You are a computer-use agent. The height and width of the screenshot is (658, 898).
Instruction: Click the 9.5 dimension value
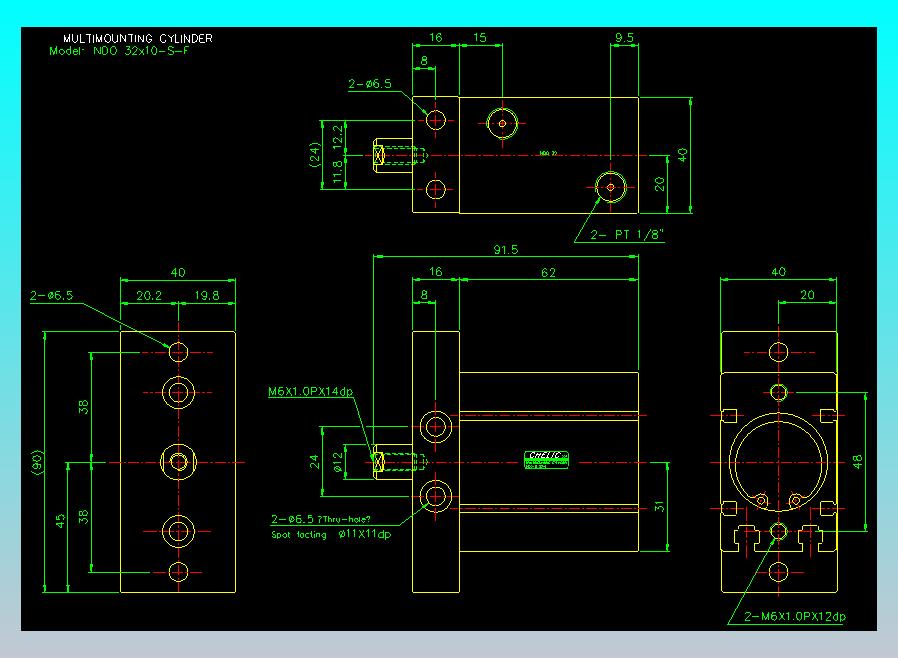(624, 38)
